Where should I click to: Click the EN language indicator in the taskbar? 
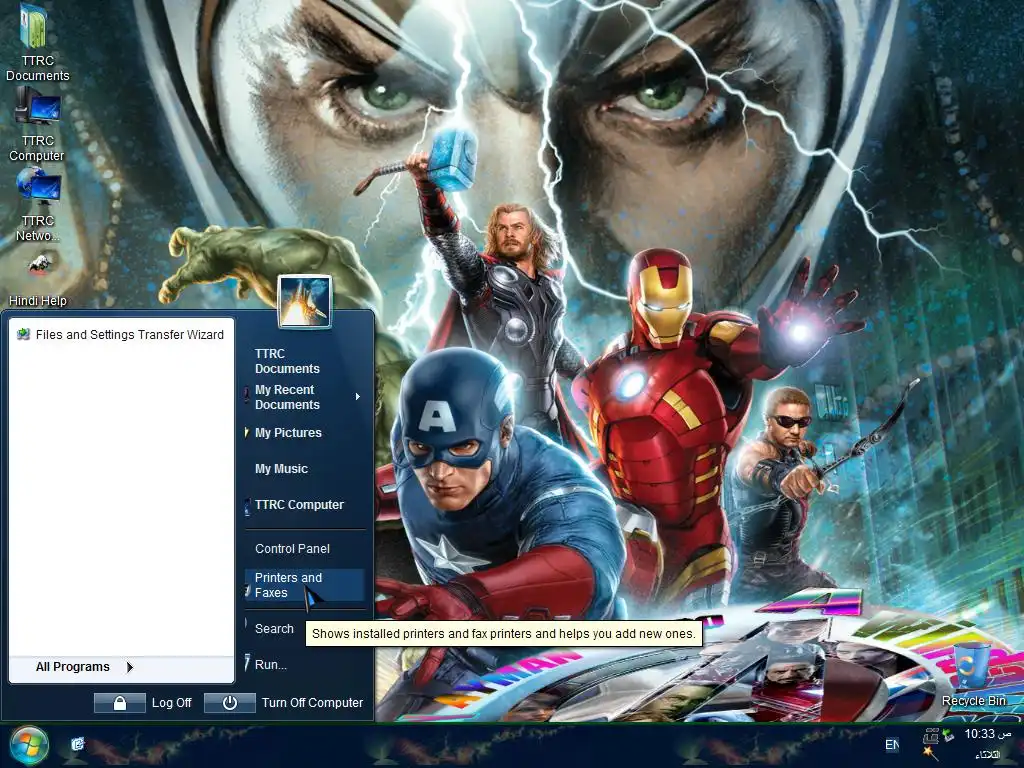(891, 744)
